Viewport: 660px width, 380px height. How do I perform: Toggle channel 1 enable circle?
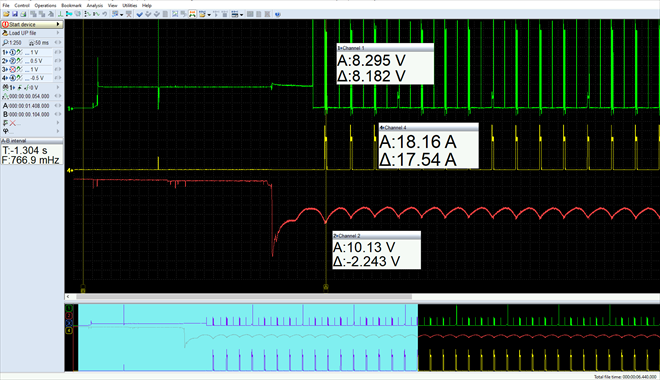pyautogui.click(x=13, y=53)
